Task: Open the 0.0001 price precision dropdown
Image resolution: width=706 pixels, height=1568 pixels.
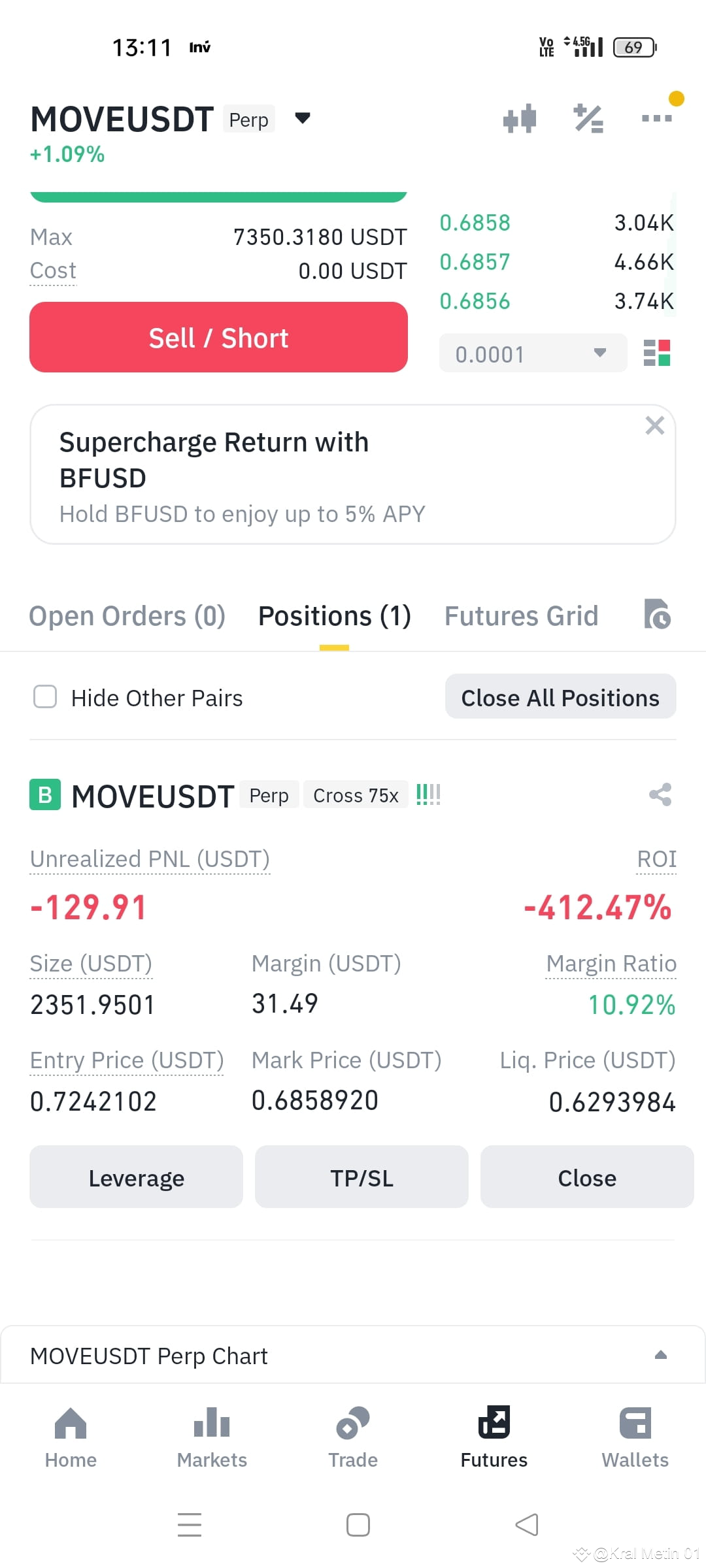Action: (533, 353)
